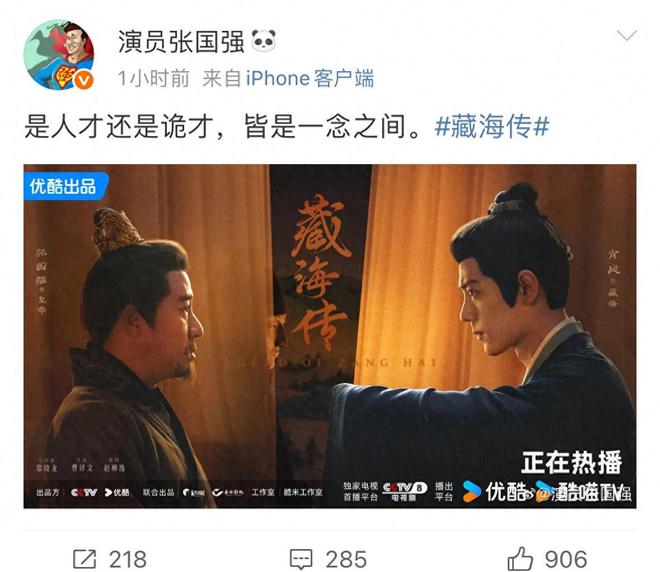The image size is (660, 572).
Task: Open the cartoon superhero profile avatar
Action: (59, 55)
